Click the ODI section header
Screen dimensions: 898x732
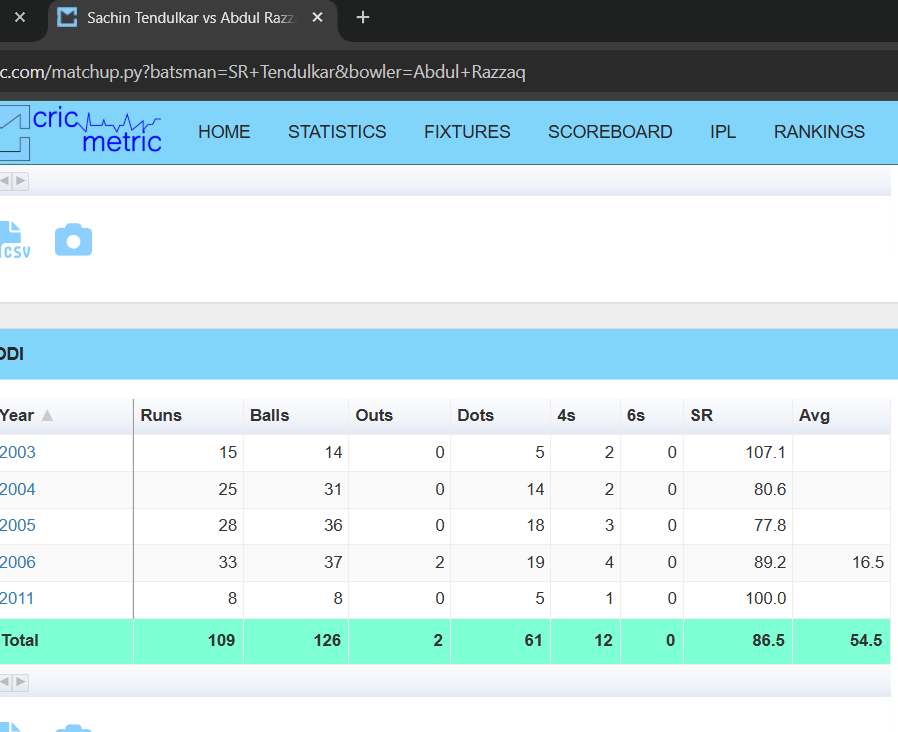pyautogui.click(x=449, y=354)
